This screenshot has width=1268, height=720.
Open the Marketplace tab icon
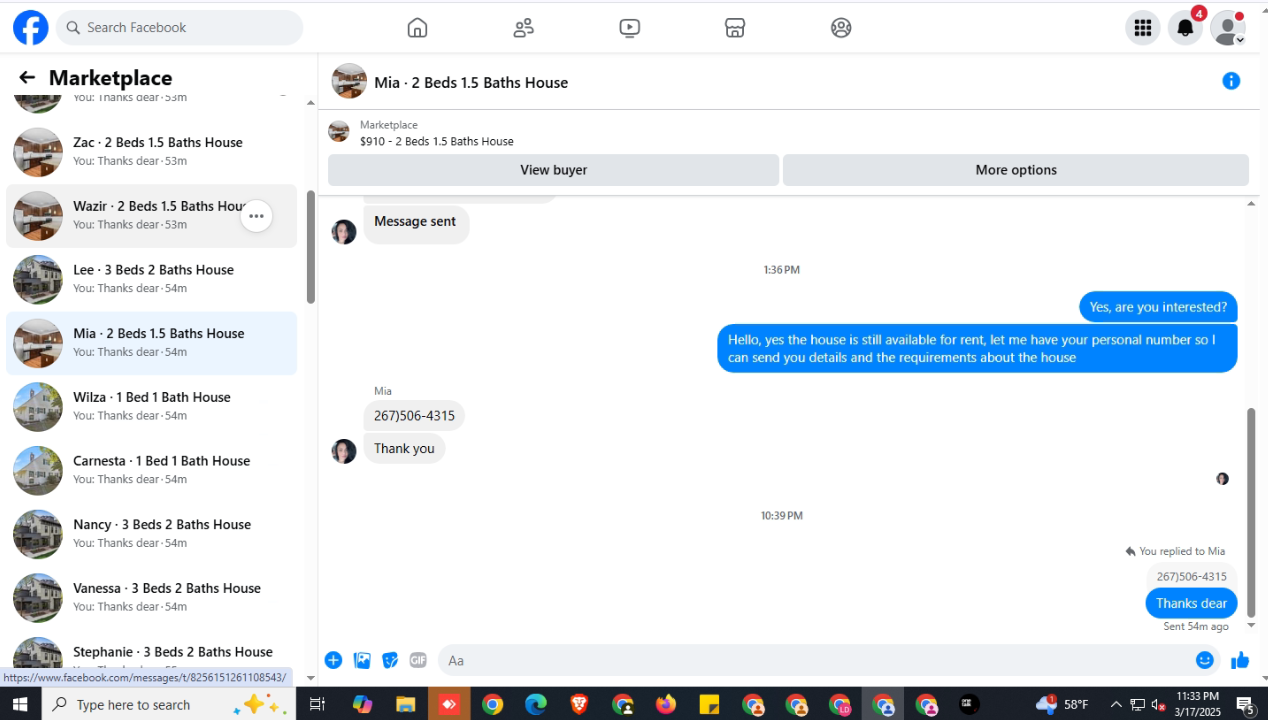735,28
